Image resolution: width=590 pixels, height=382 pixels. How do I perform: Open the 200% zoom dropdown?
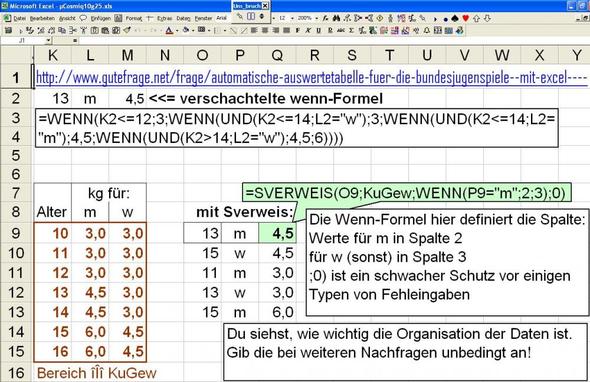tap(317, 18)
